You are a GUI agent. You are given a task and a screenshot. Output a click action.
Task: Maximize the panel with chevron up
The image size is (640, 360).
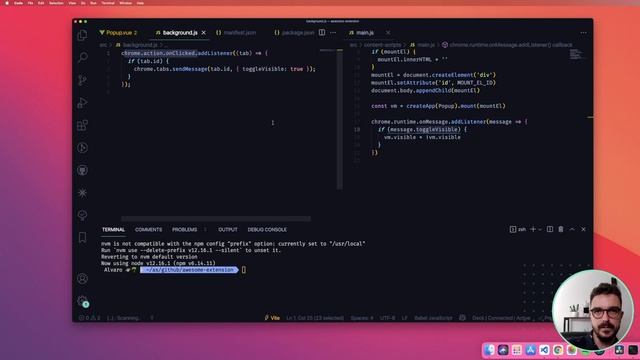click(572, 229)
